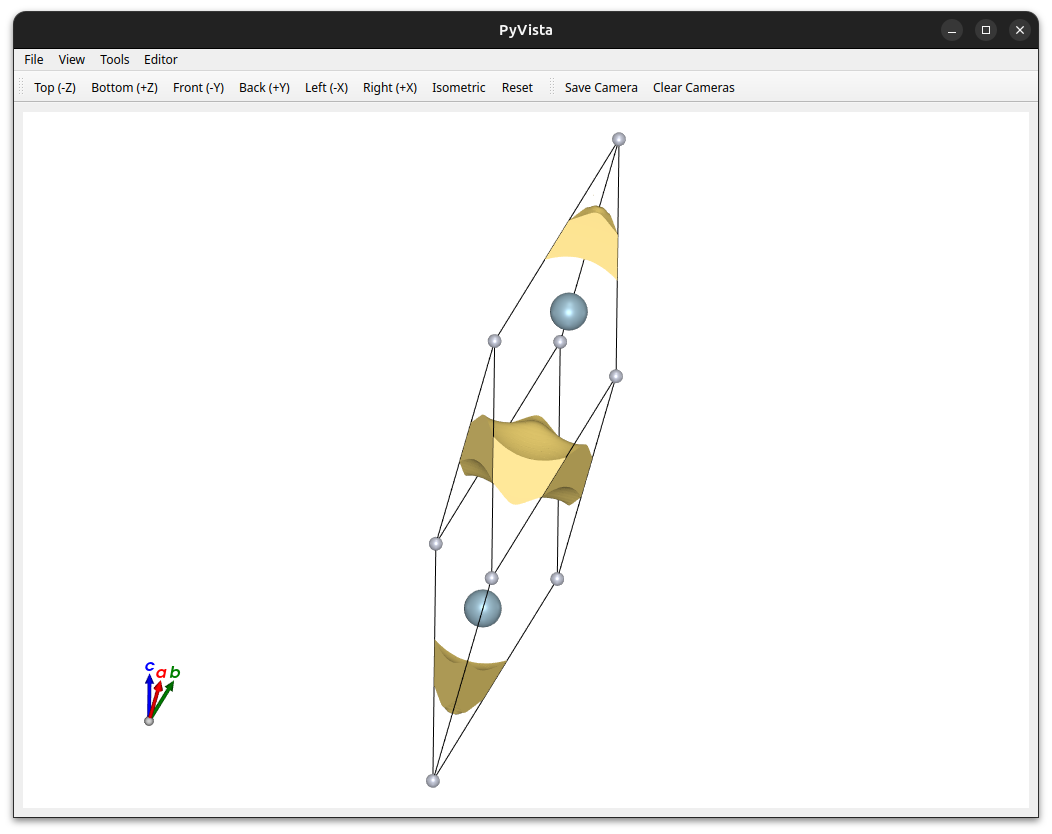Click the blue c axis arrow
Image resolution: width=1052 pixels, height=834 pixels.
tap(149, 696)
